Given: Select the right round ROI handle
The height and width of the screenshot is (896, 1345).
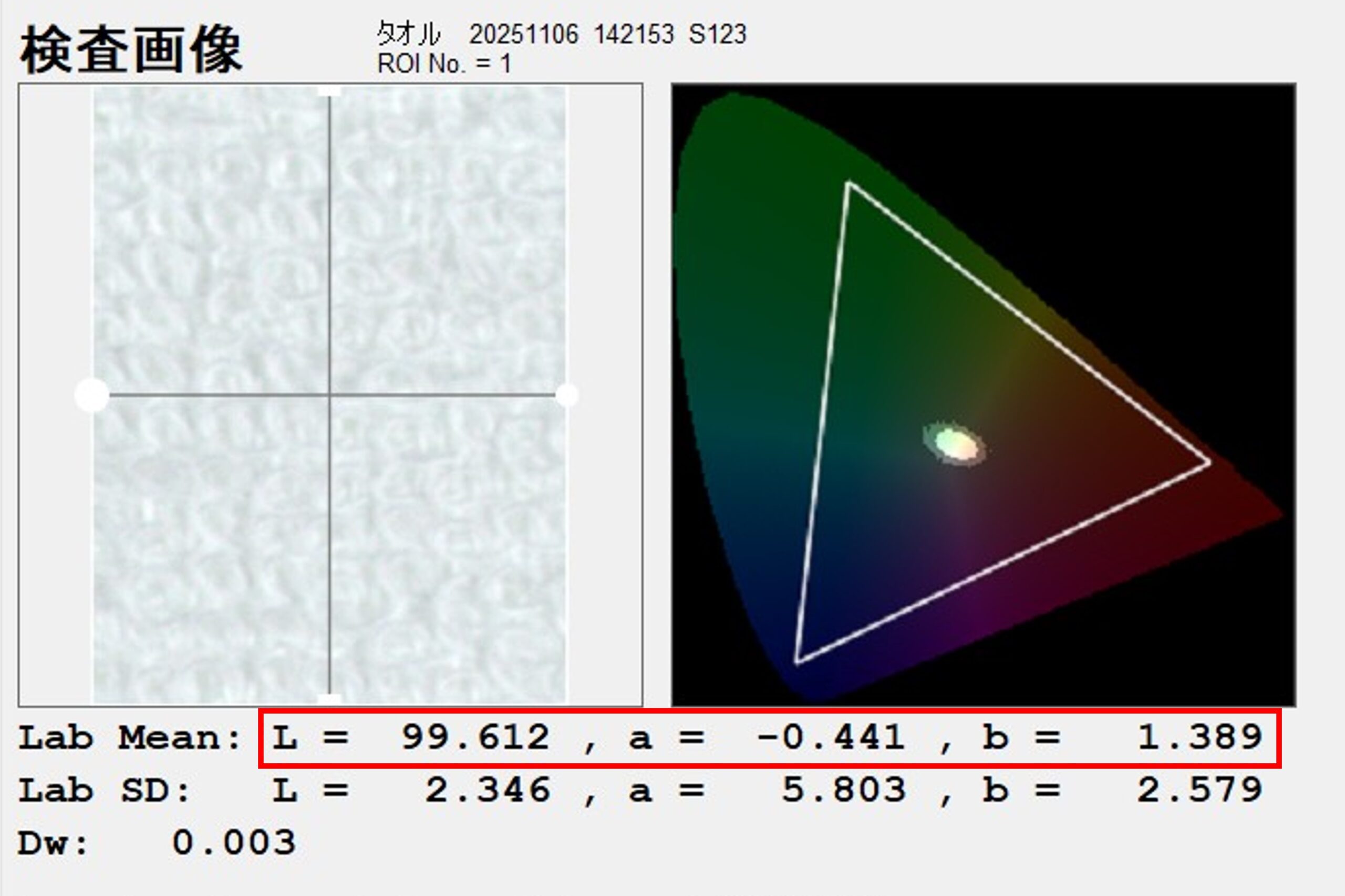Looking at the screenshot, I should pos(567,395).
